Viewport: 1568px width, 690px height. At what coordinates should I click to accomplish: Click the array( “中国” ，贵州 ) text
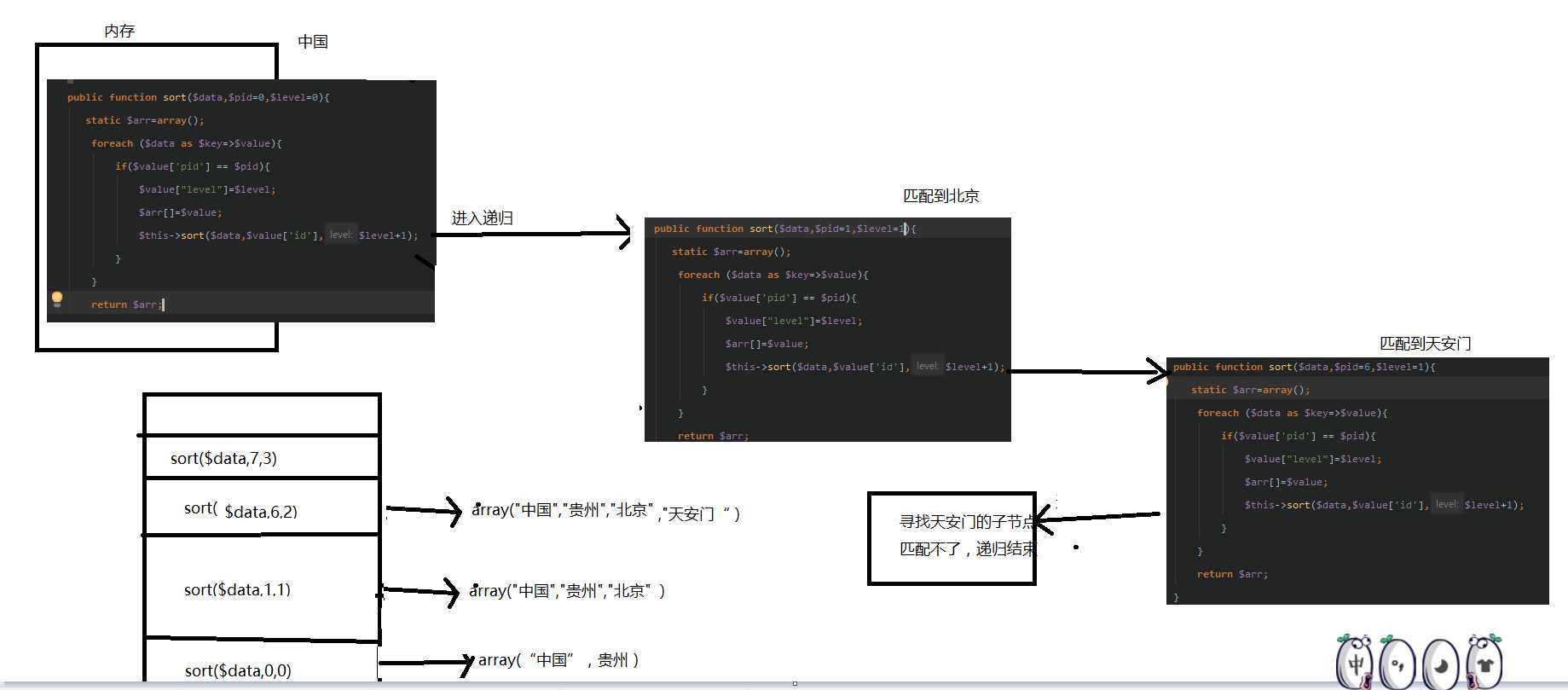pyautogui.click(x=558, y=660)
